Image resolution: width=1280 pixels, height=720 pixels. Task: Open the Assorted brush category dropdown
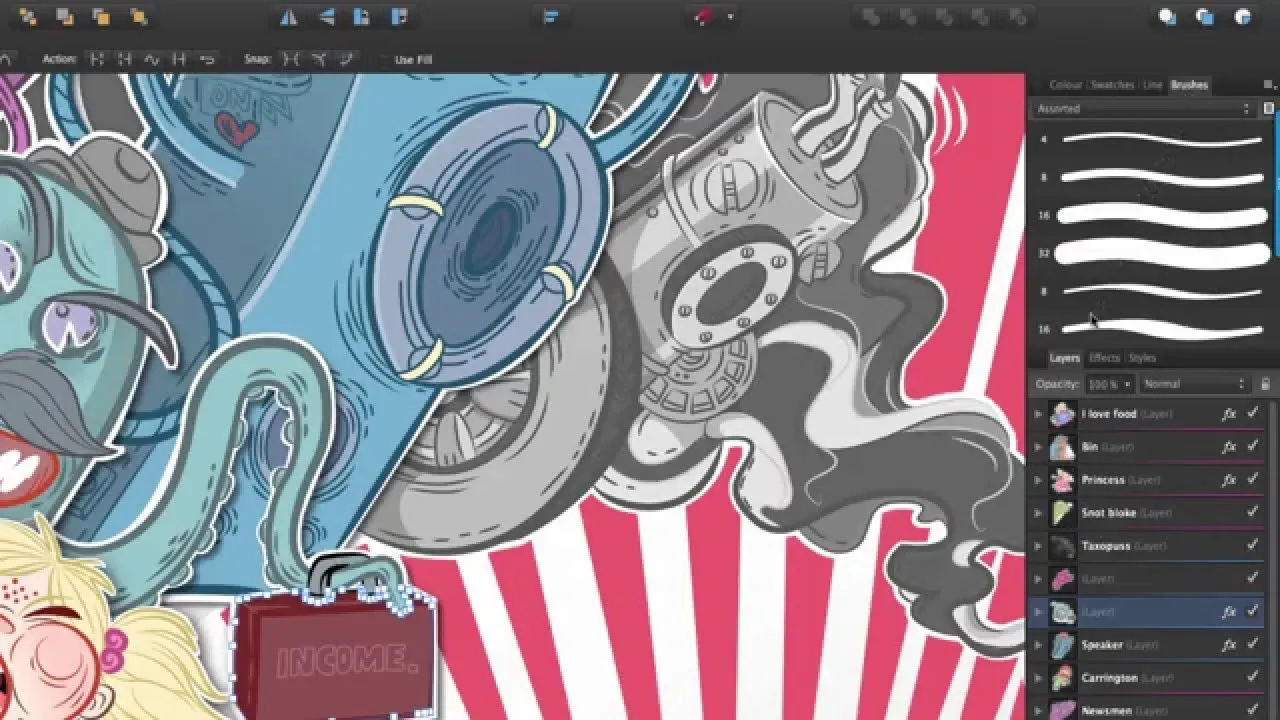click(1144, 108)
